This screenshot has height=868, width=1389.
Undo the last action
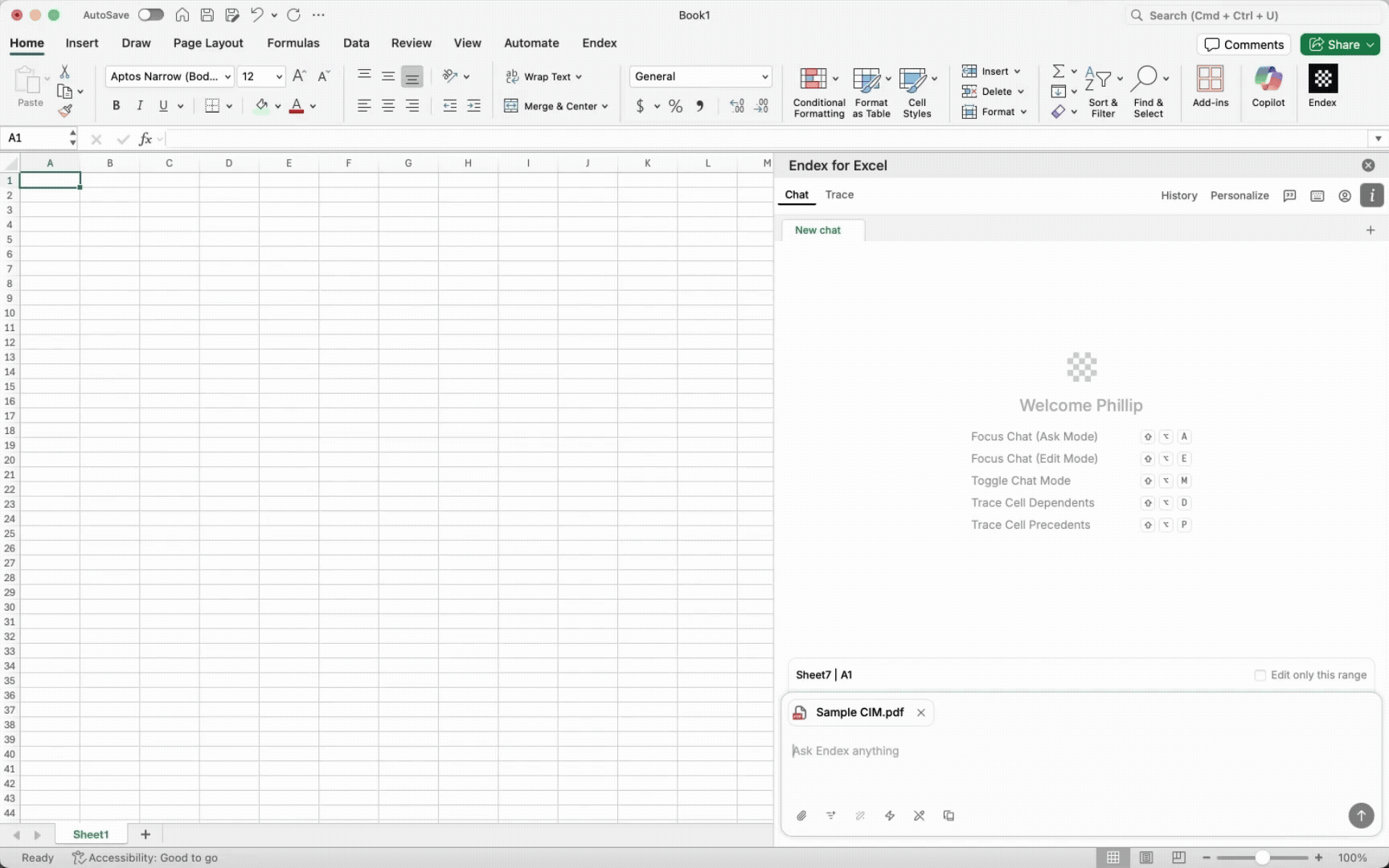pyautogui.click(x=257, y=15)
